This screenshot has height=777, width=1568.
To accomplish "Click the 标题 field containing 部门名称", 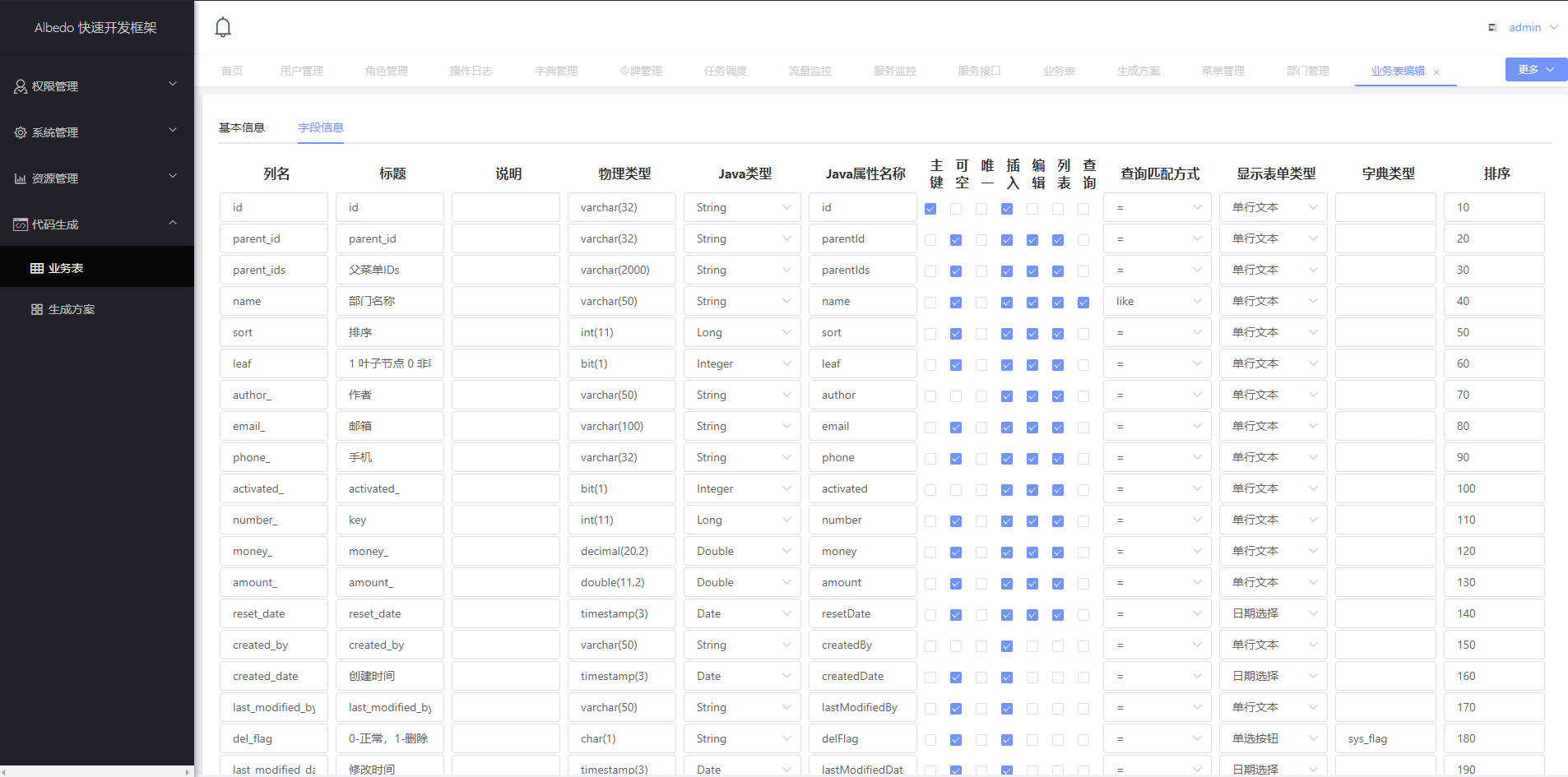I will point(390,301).
